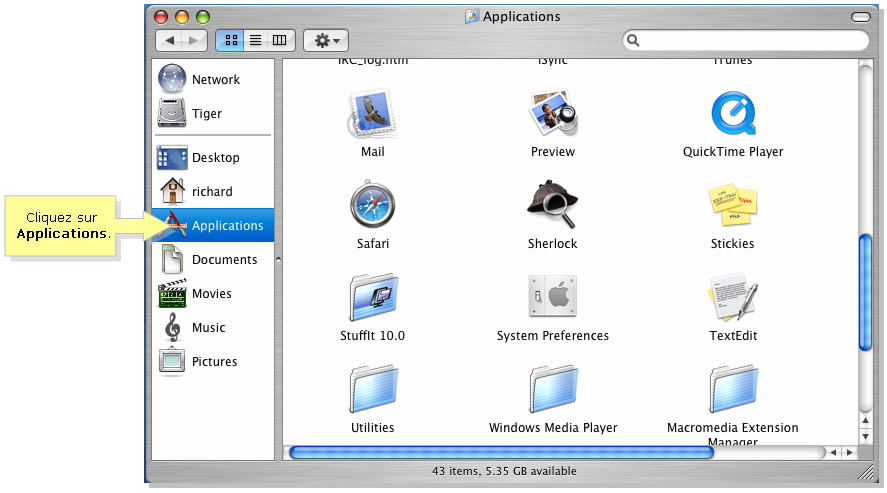Screen dimensions: 887x493
Task: Switch to list view
Action: 256,40
